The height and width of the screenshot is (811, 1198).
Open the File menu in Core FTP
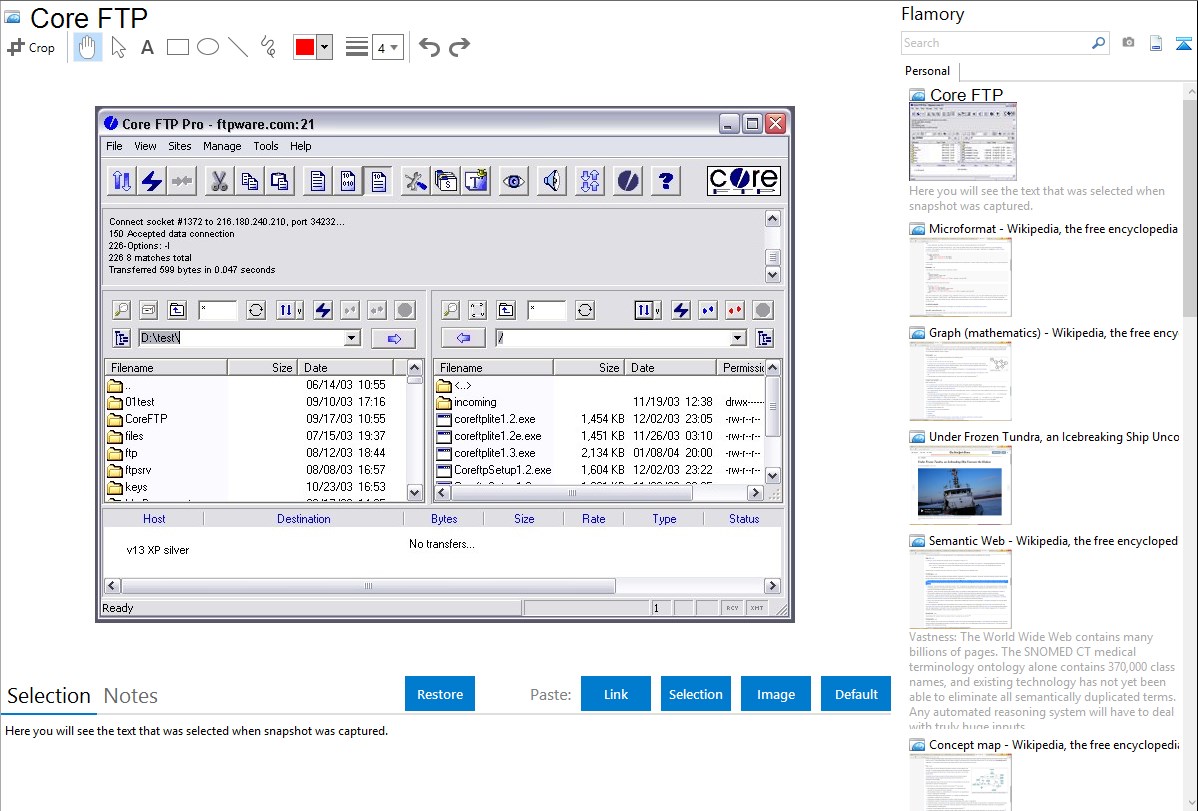(x=115, y=146)
